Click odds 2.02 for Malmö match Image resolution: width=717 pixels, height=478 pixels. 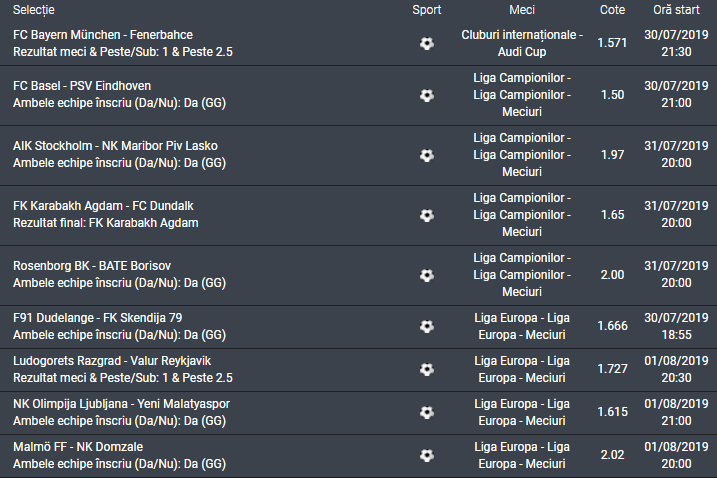click(x=612, y=455)
